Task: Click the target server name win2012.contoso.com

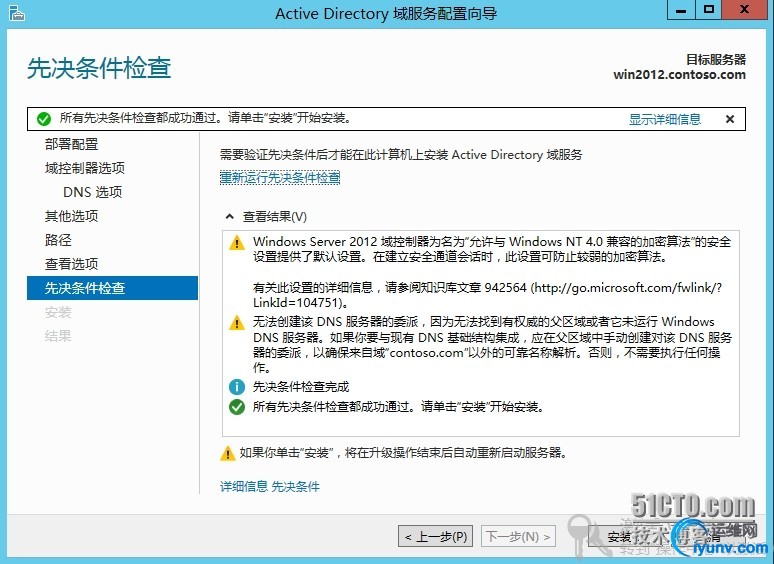Action: (x=679, y=75)
